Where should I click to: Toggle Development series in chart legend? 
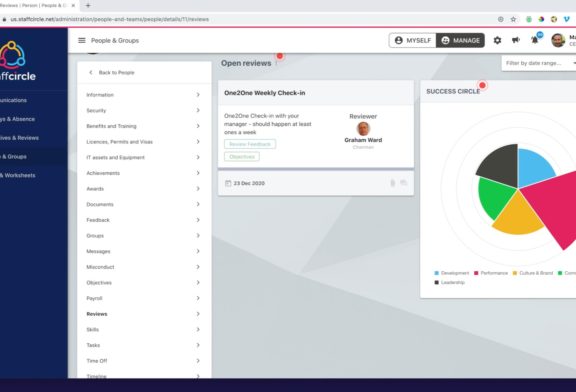pyautogui.click(x=451, y=273)
